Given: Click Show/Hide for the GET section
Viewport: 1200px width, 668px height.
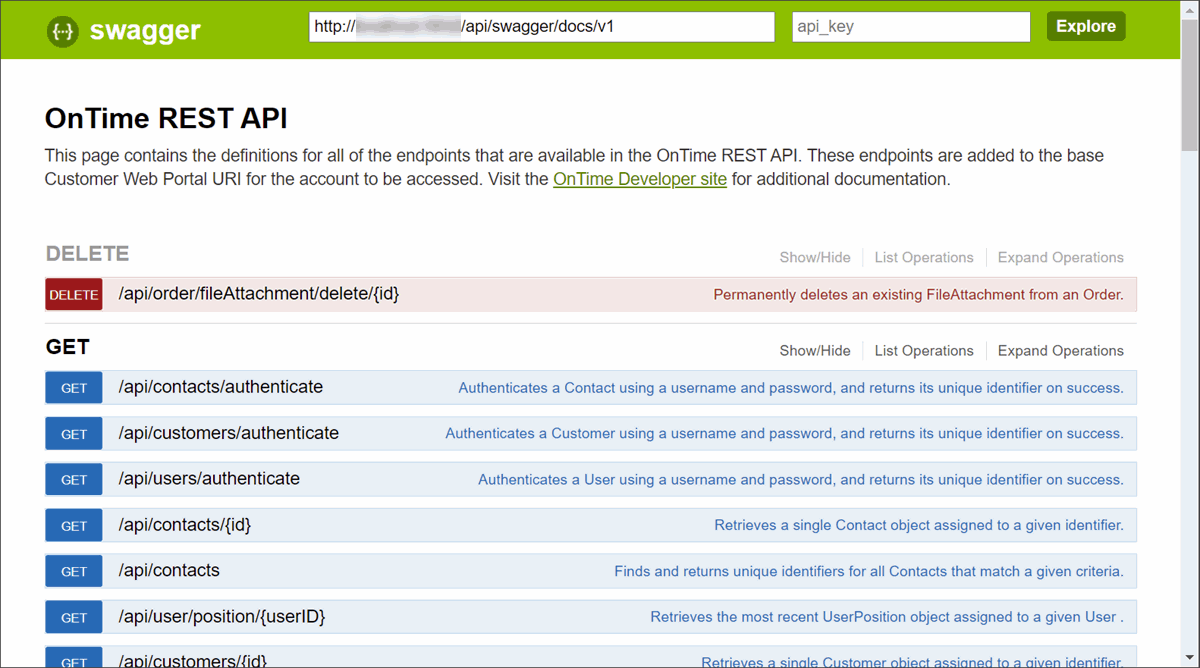Looking at the screenshot, I should 815,351.
